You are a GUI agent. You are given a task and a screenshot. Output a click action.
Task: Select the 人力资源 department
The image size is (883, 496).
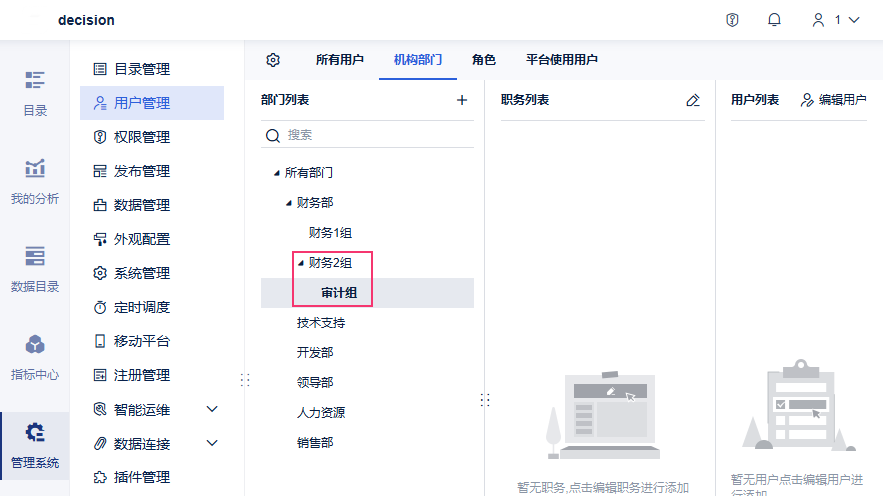coord(321,413)
